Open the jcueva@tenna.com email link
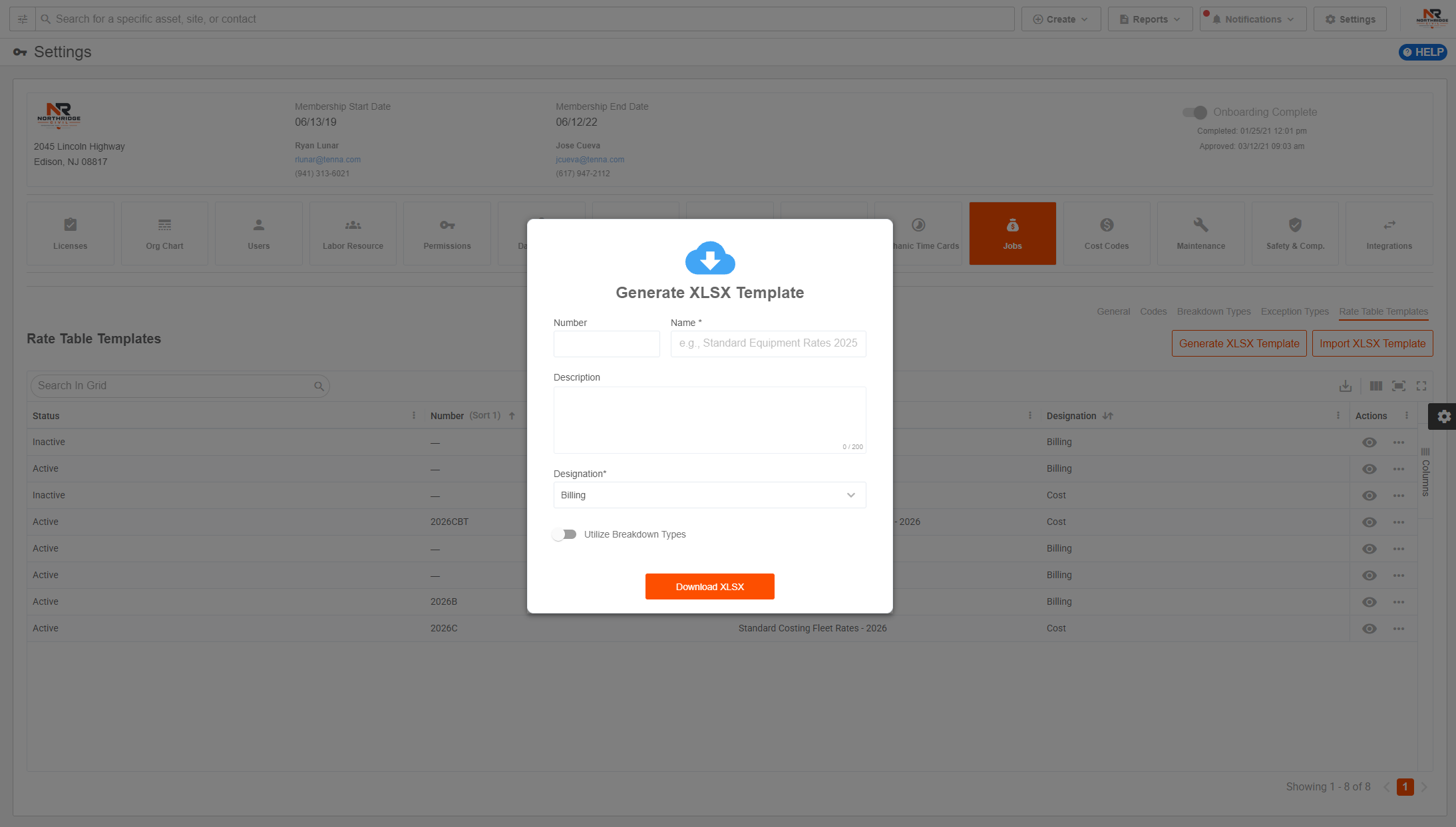This screenshot has width=1456, height=827. click(590, 160)
